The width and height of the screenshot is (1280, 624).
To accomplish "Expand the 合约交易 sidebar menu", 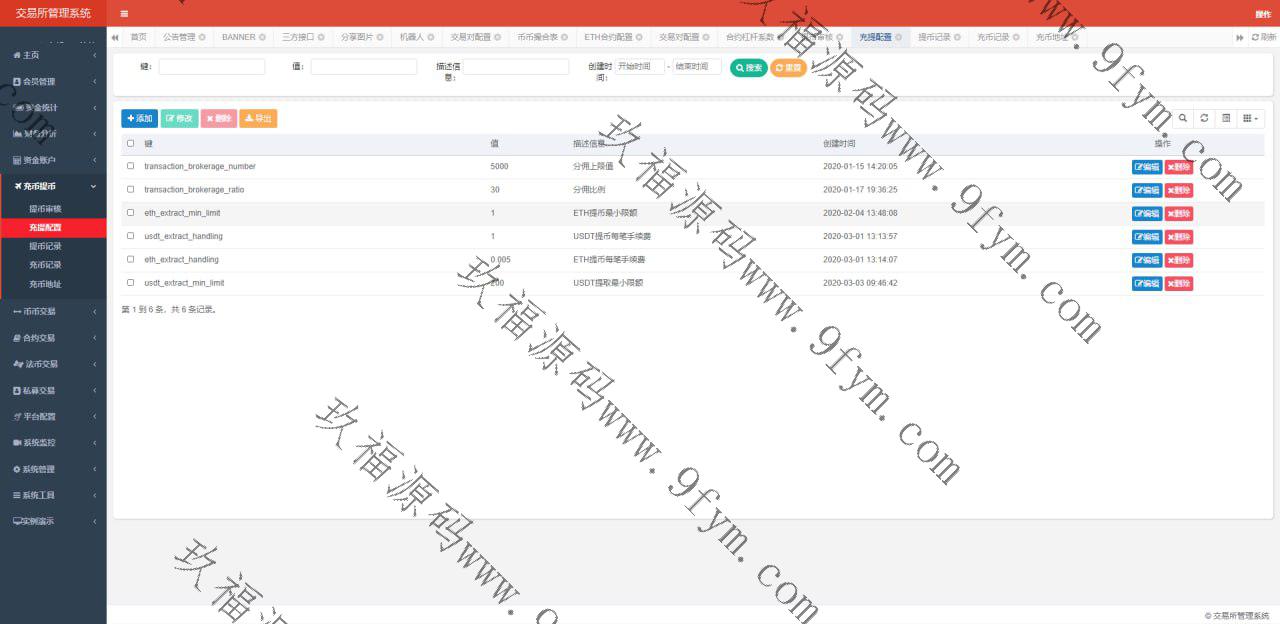I will point(53,338).
